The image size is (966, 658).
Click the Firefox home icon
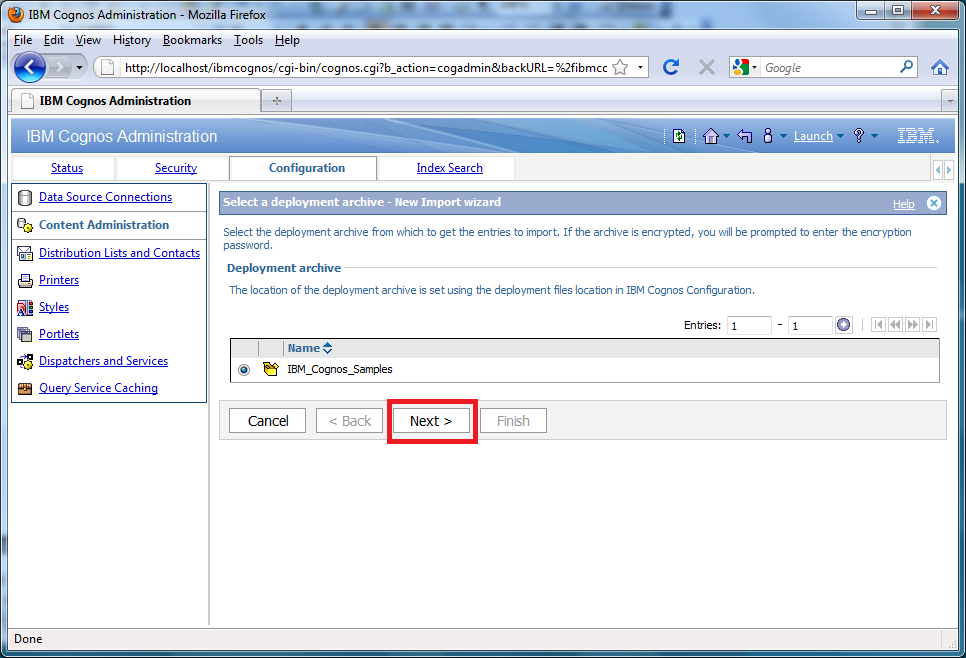[940, 67]
